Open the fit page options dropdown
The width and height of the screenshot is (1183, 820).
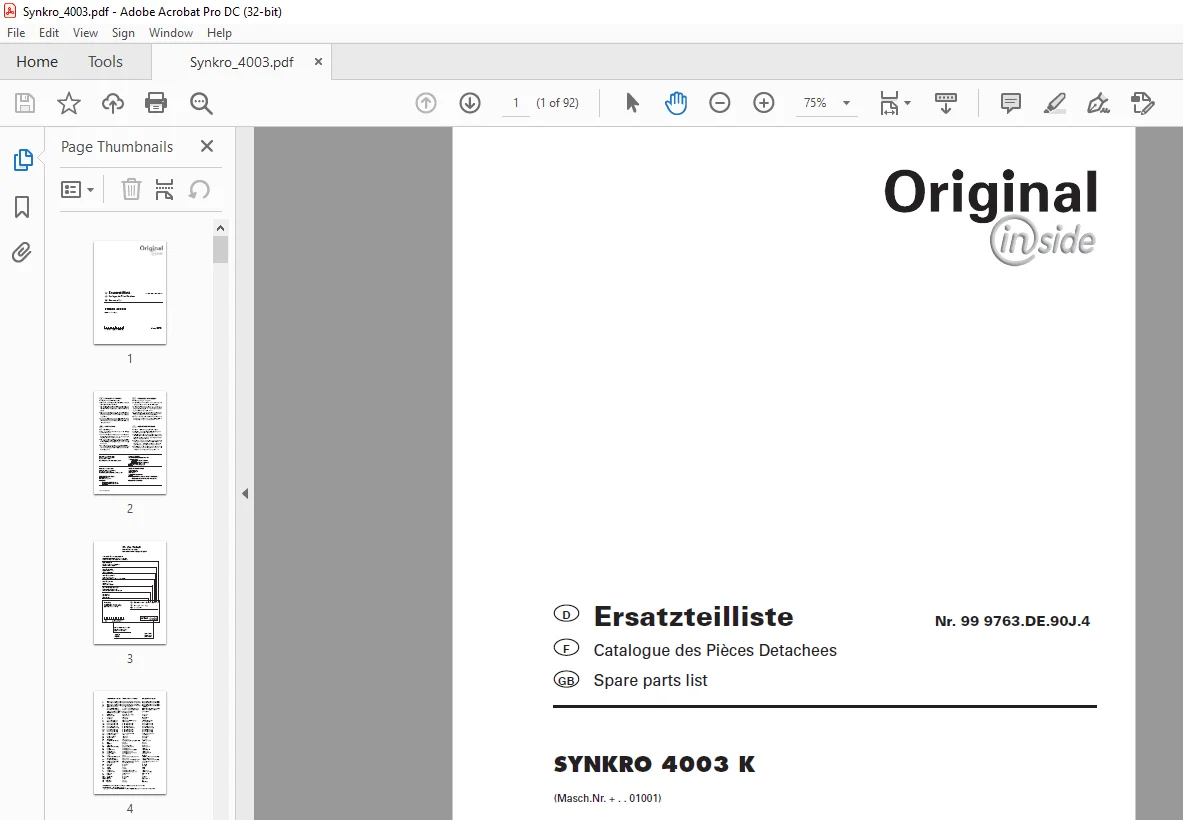click(895, 103)
